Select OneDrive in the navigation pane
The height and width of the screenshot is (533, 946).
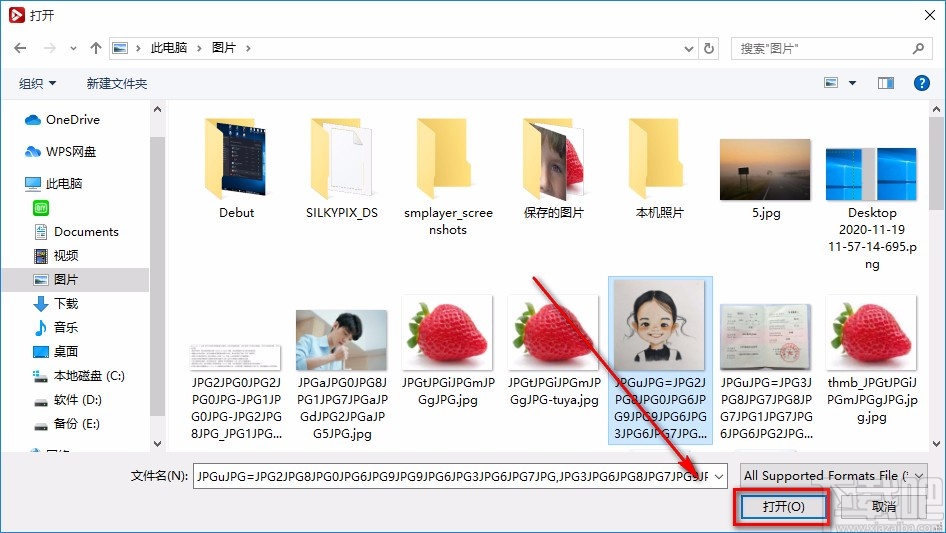pos(62,120)
